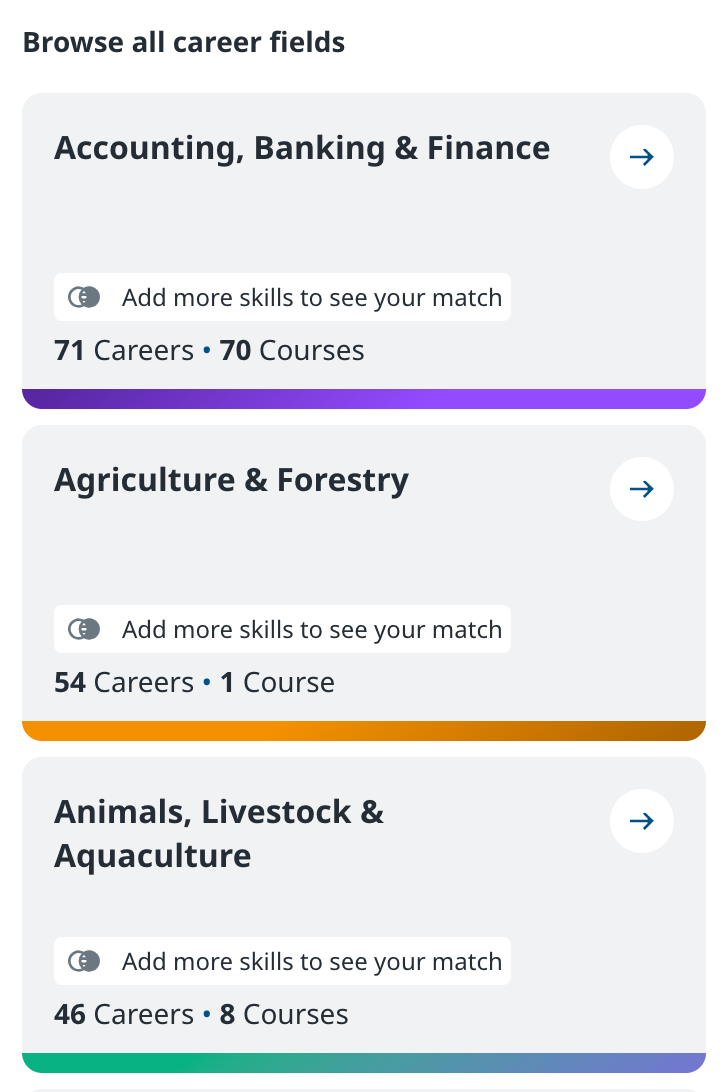Select 'Add more skills' in the Accounting card
728x1092 pixels.
(311, 297)
